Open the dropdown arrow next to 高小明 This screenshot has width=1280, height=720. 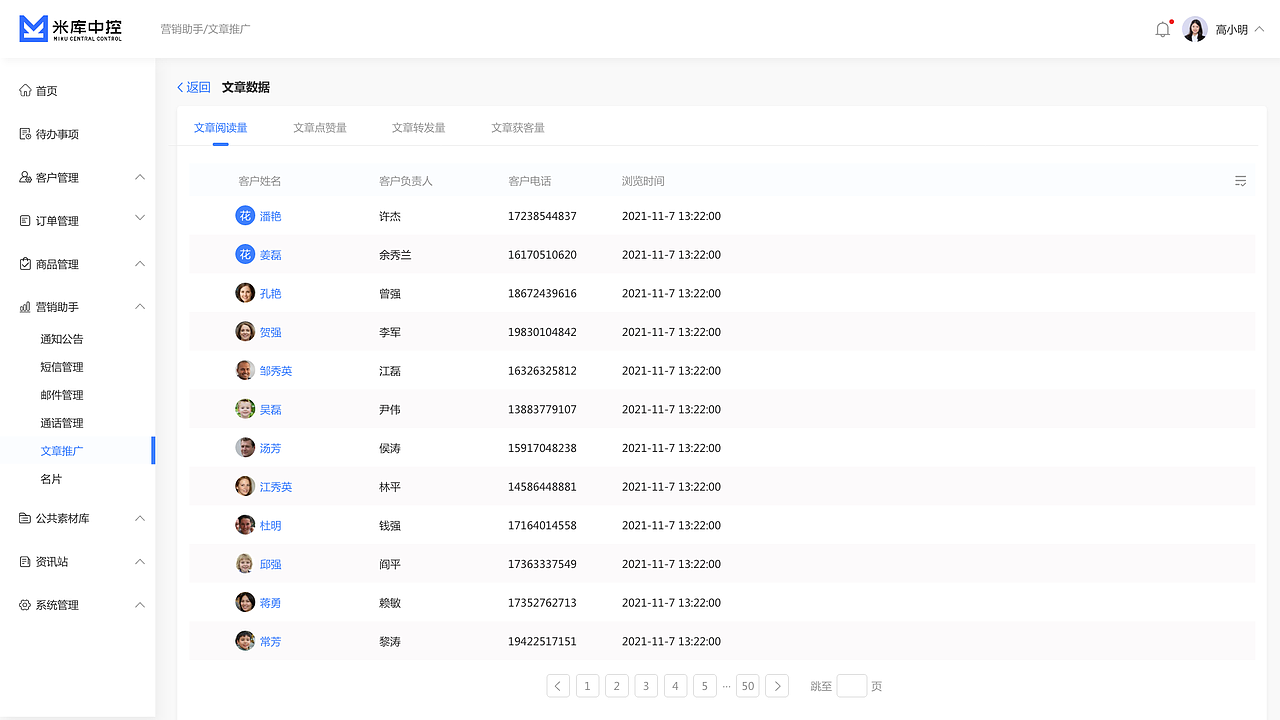point(1259,29)
